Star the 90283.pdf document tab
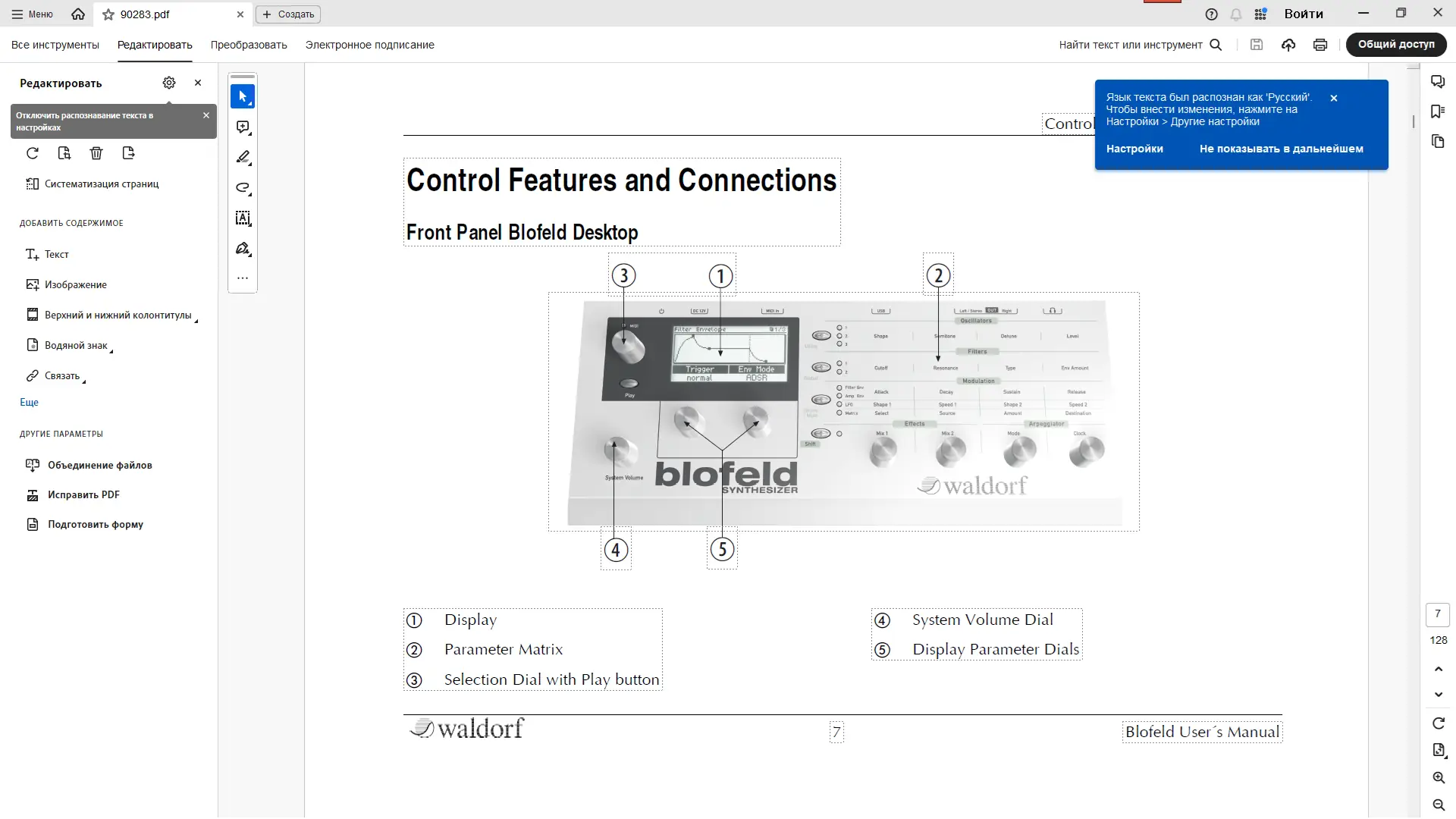 [108, 14]
